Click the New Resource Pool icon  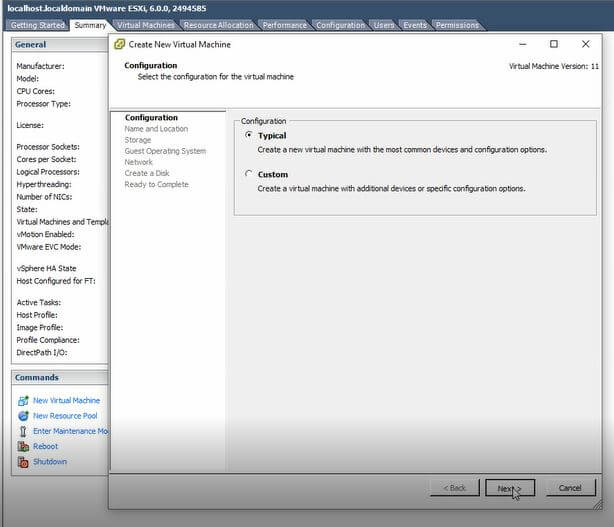coord(23,416)
